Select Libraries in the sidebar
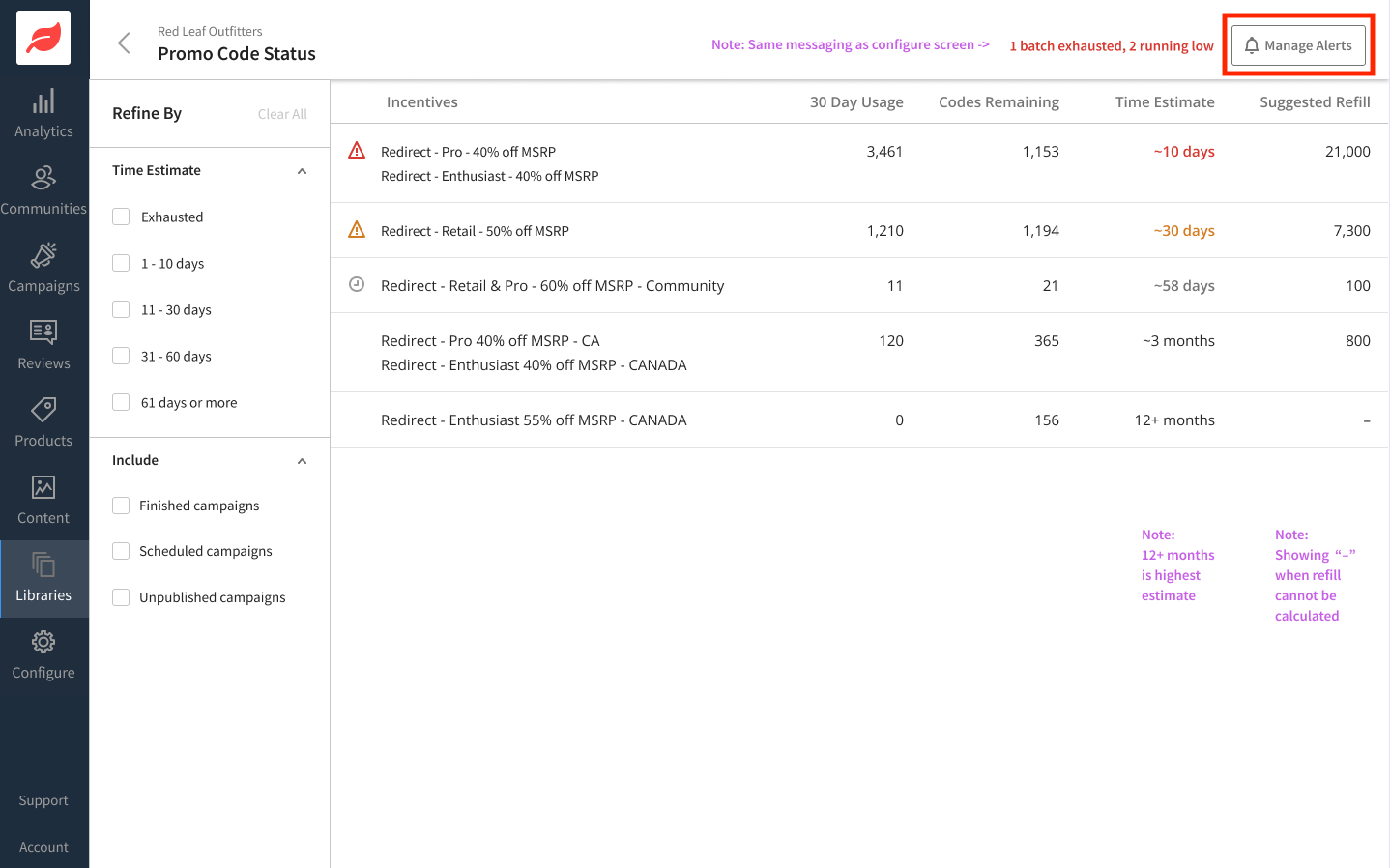The image size is (1390, 868). coord(43,578)
